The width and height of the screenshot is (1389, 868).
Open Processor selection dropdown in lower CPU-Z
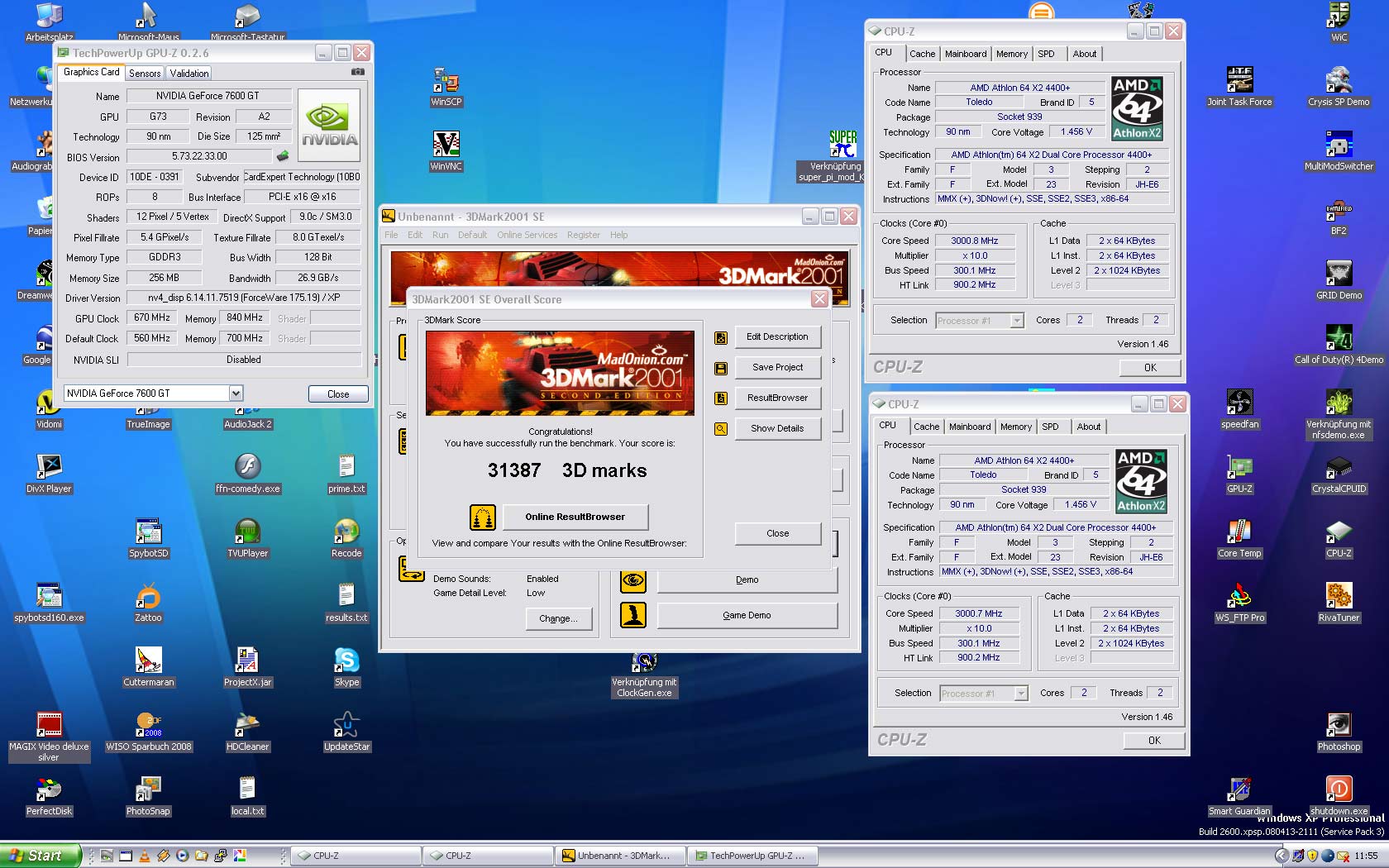coord(1022,694)
